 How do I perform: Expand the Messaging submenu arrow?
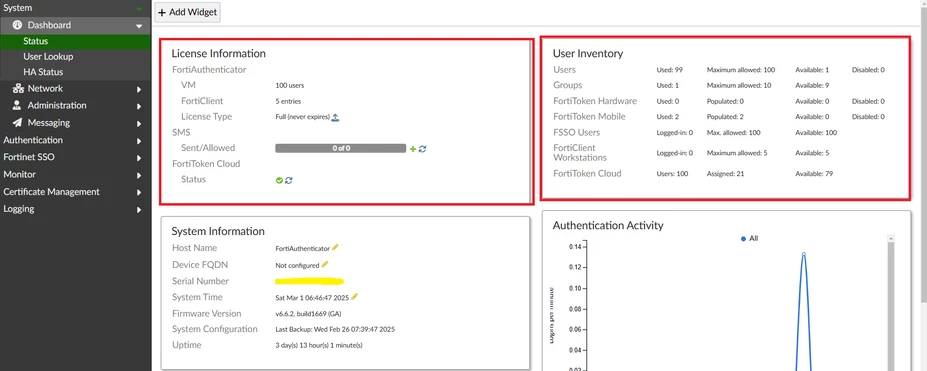point(140,124)
